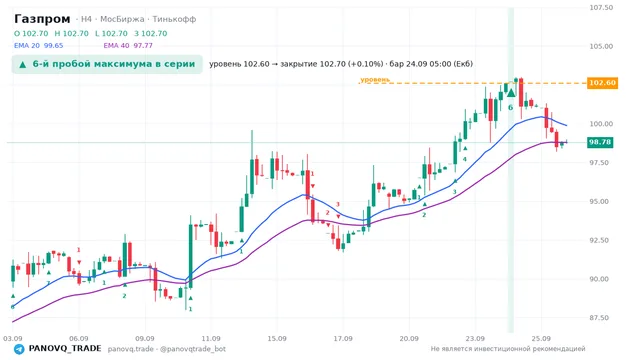Viewport: 640px width, 360px height.
Task: Click the "EMA 20 99.65" legend entry
Action: click(x=39, y=46)
